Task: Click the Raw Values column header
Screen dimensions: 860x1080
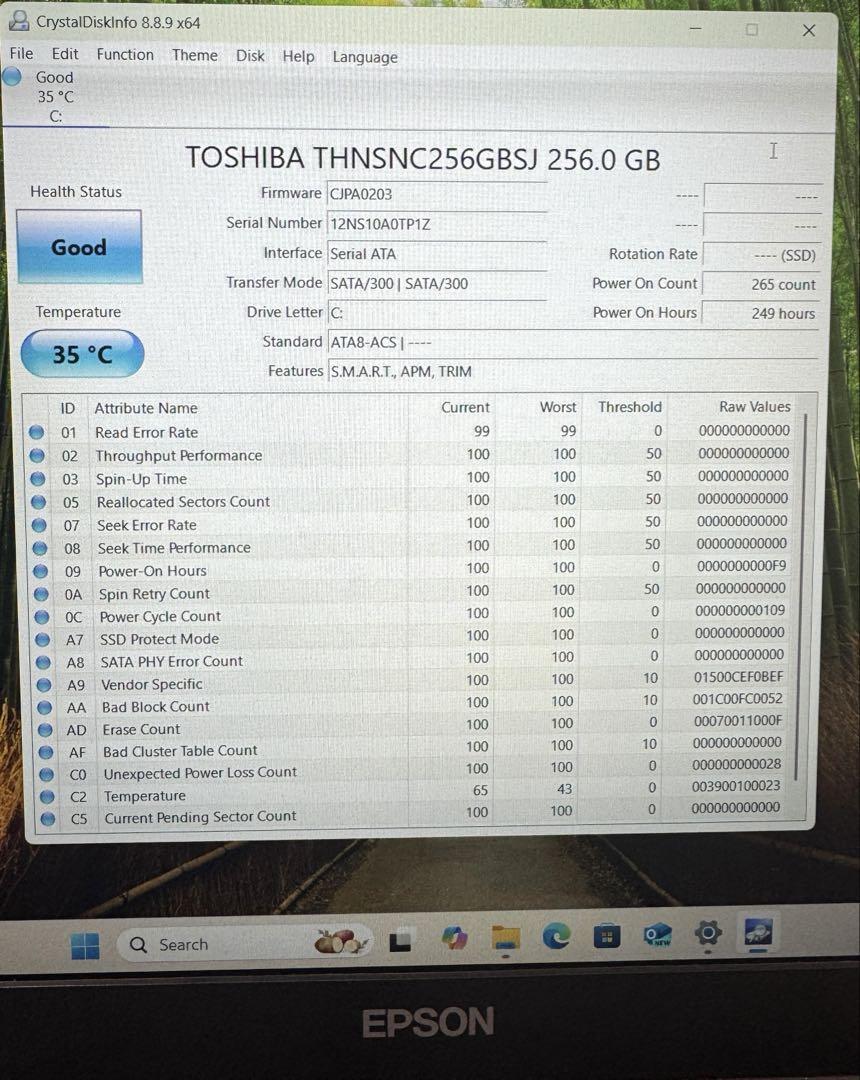Action: point(755,407)
